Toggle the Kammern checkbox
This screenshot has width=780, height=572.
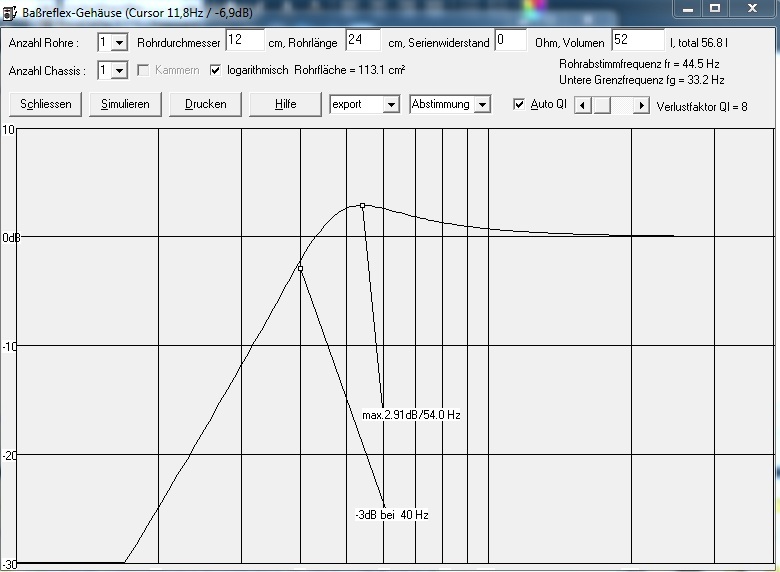click(x=143, y=70)
